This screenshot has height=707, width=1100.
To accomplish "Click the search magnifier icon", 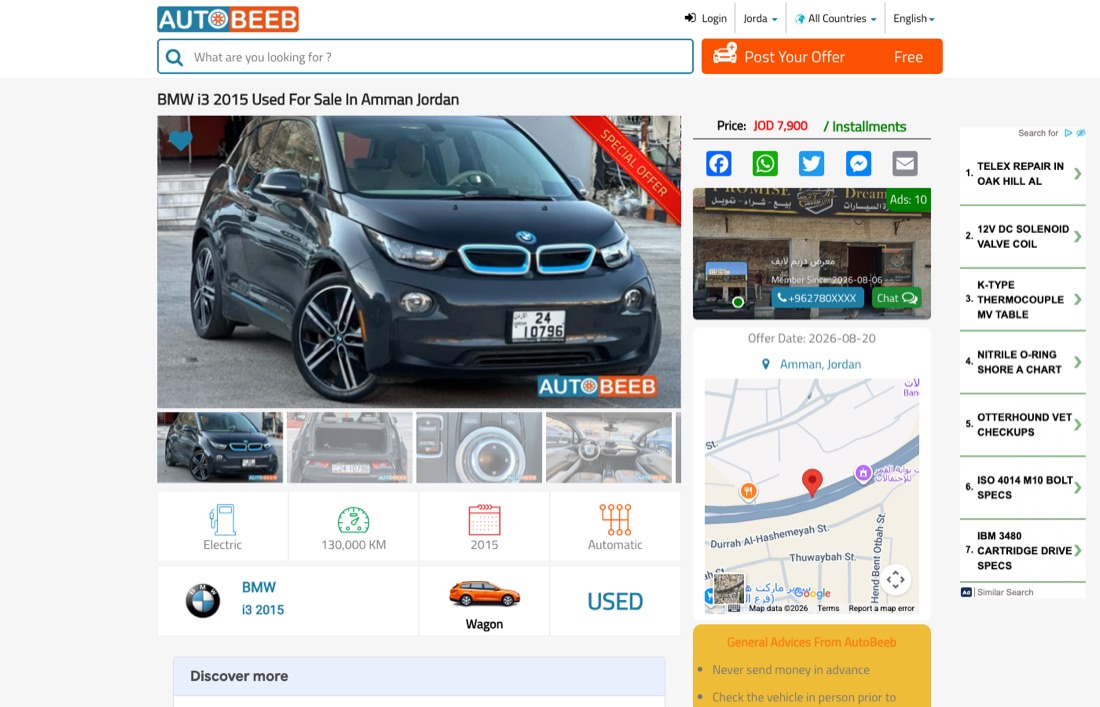I will click(174, 57).
